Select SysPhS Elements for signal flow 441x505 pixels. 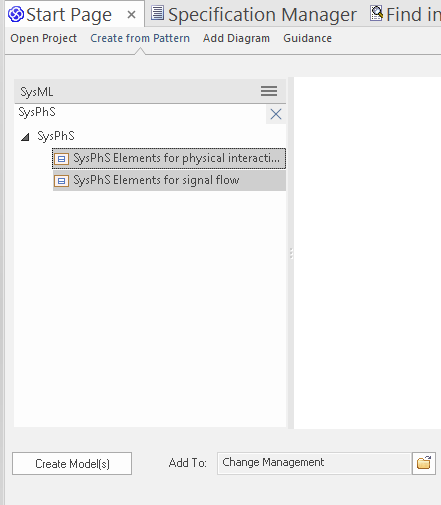point(169,180)
